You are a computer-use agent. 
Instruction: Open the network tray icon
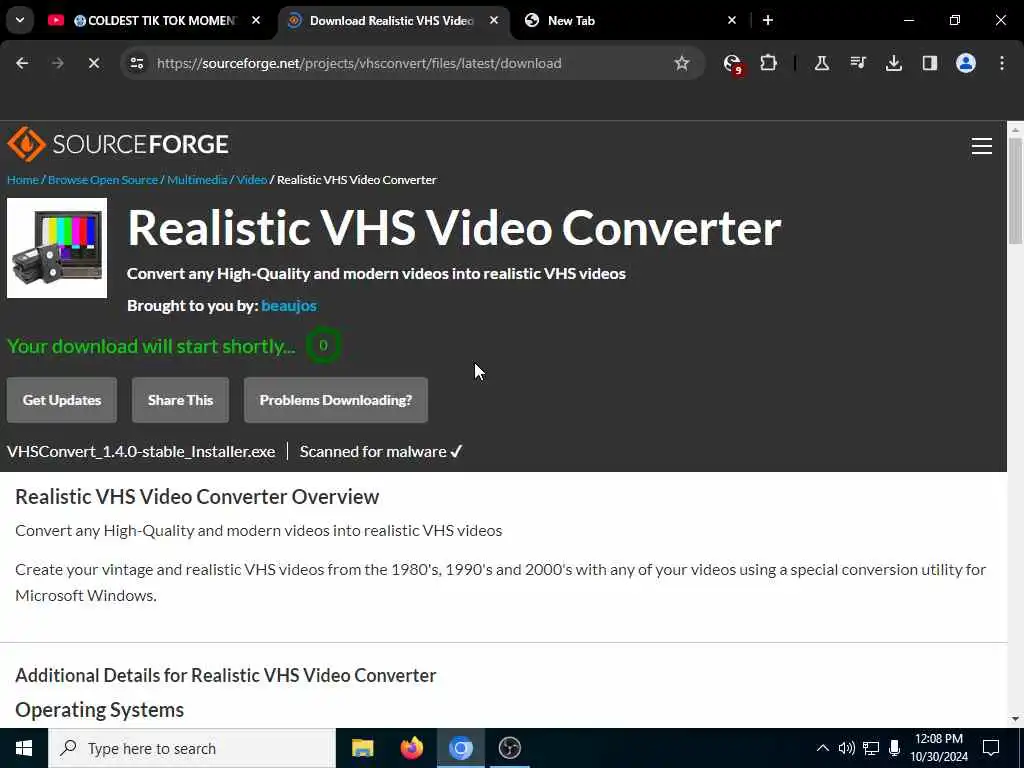(x=871, y=748)
